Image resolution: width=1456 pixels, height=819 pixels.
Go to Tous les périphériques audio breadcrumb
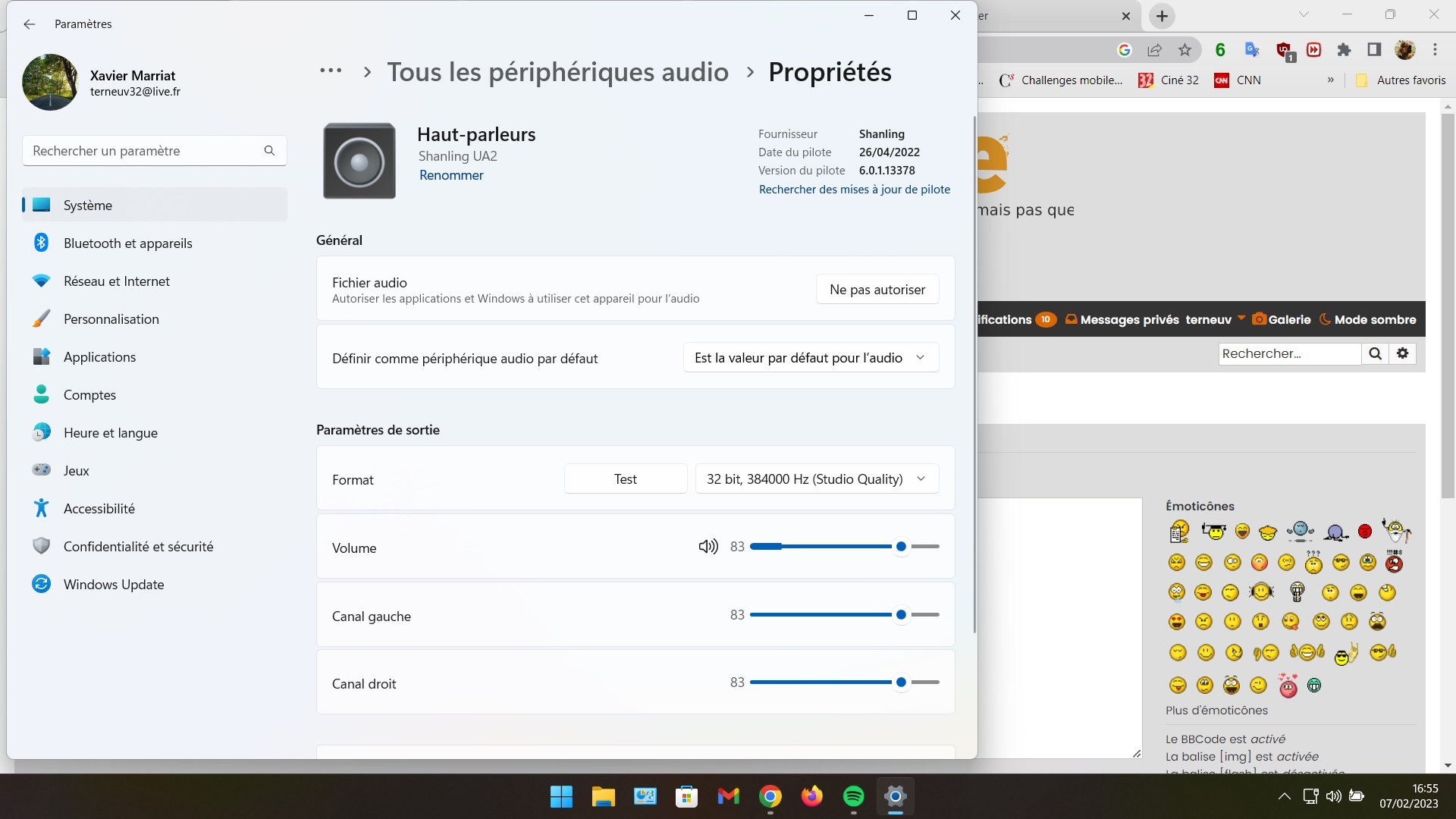[x=557, y=72]
